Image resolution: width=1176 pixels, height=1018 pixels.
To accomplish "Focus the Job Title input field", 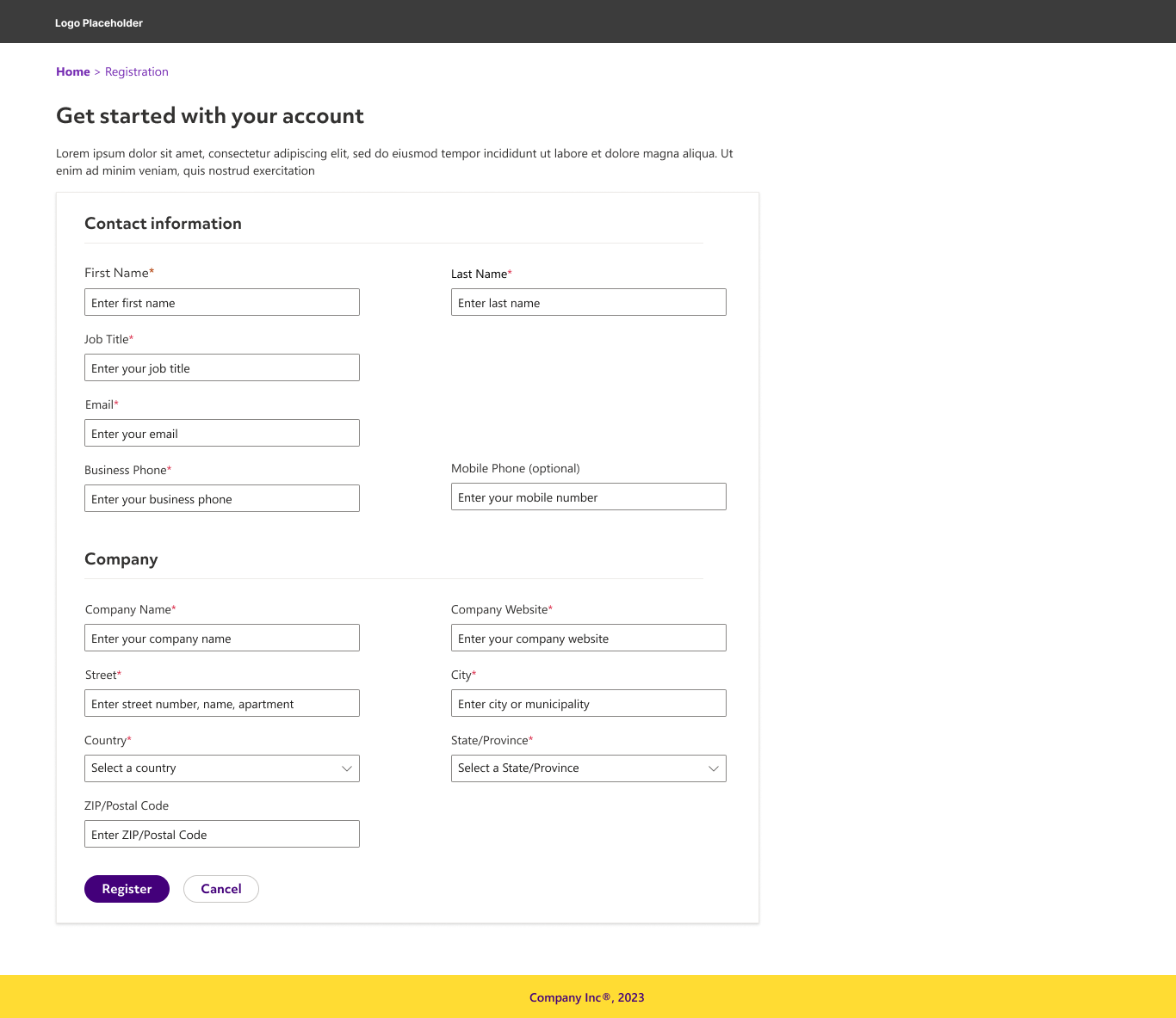I will pos(222,367).
